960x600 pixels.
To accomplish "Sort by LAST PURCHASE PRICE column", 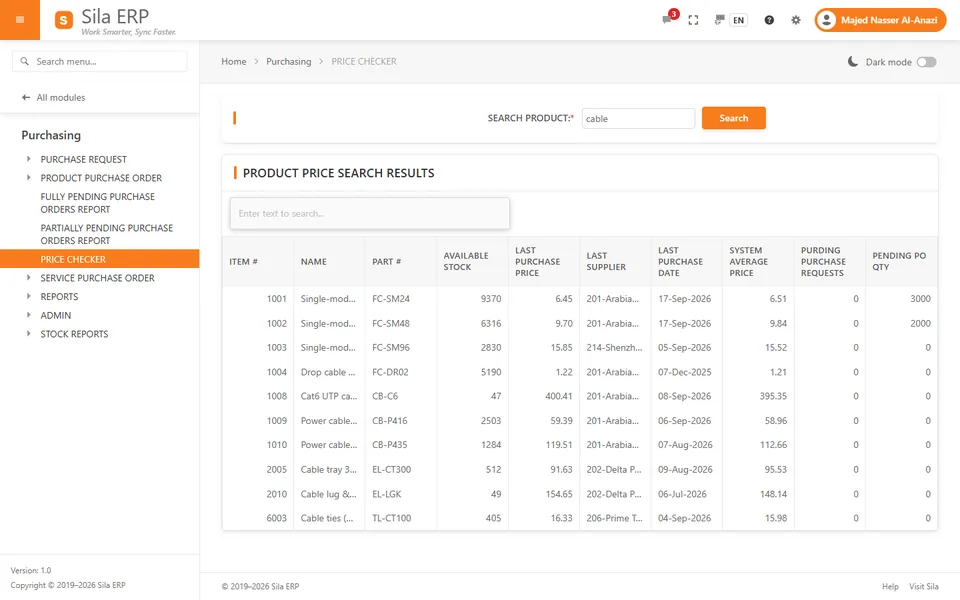I will coord(544,261).
